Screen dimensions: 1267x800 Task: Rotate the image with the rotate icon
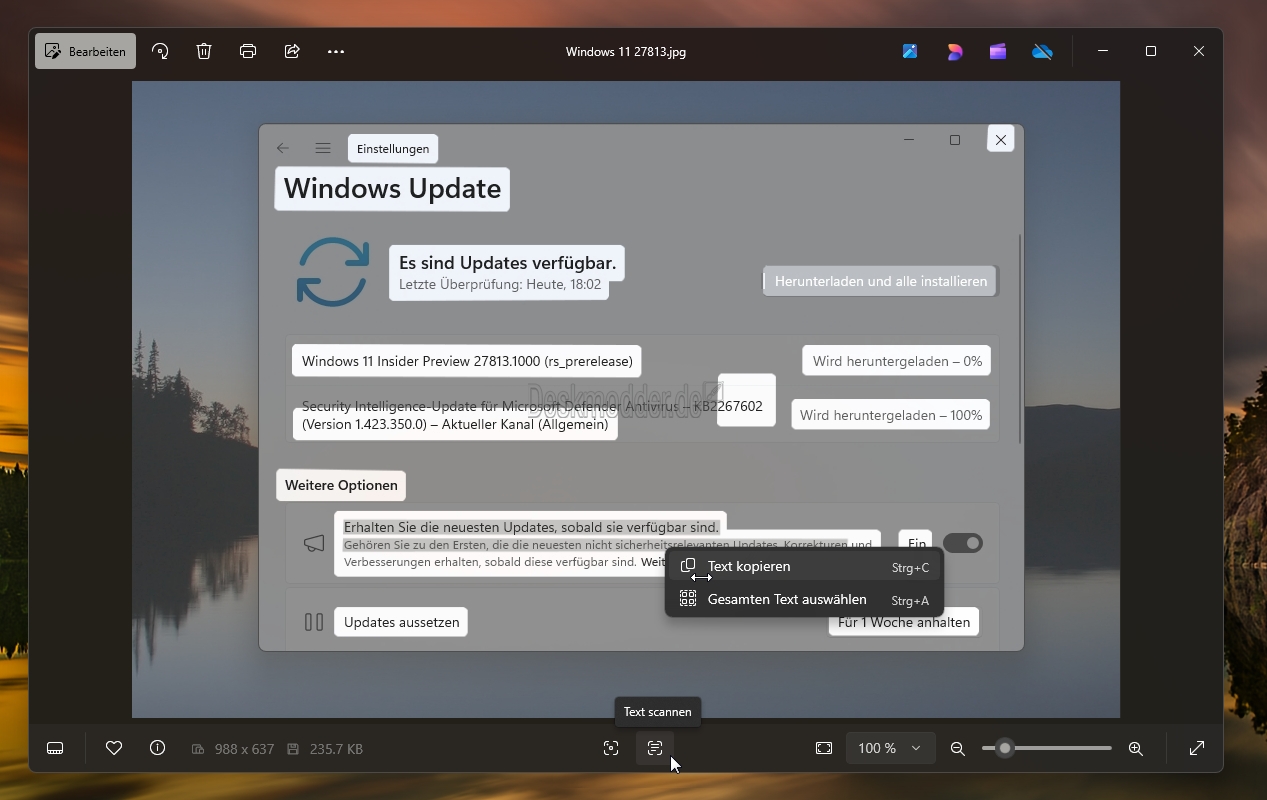pos(160,51)
